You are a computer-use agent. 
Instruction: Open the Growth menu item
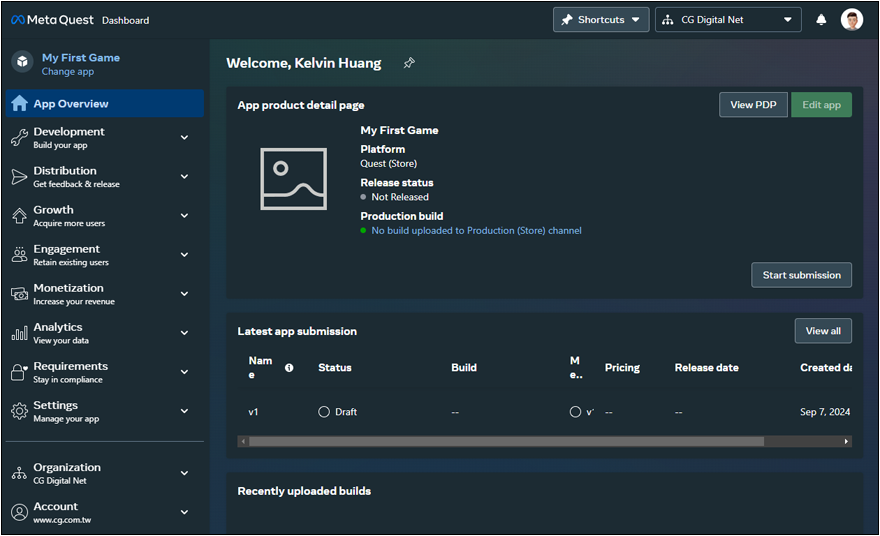point(105,216)
